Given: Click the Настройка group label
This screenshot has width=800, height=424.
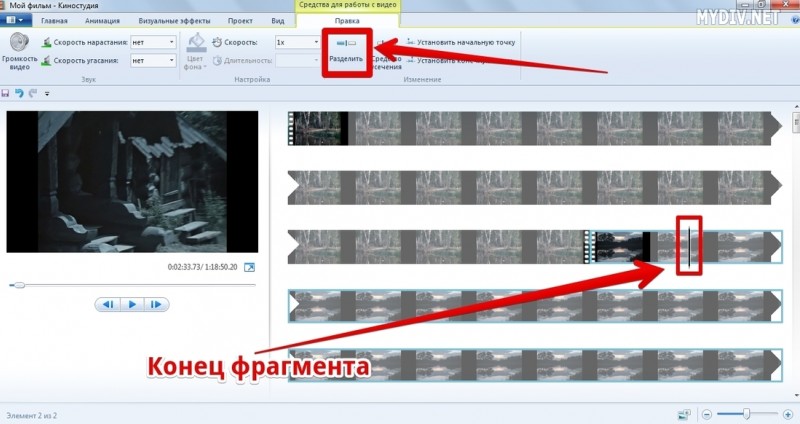Looking at the screenshot, I should (252, 80).
